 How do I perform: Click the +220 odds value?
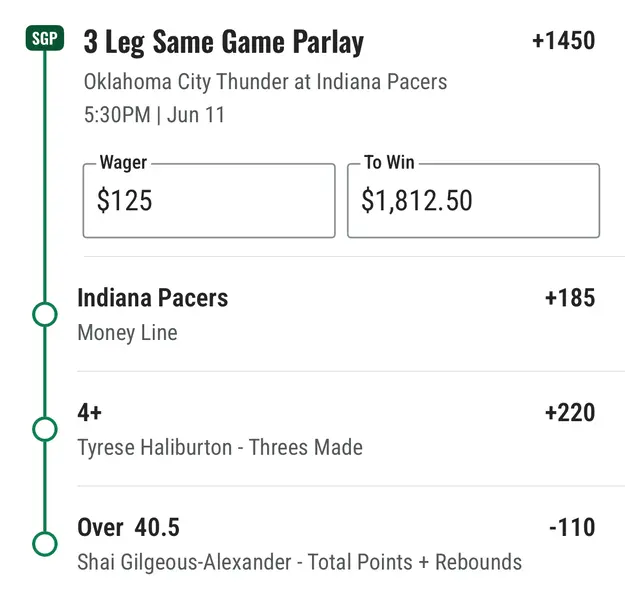tap(569, 412)
